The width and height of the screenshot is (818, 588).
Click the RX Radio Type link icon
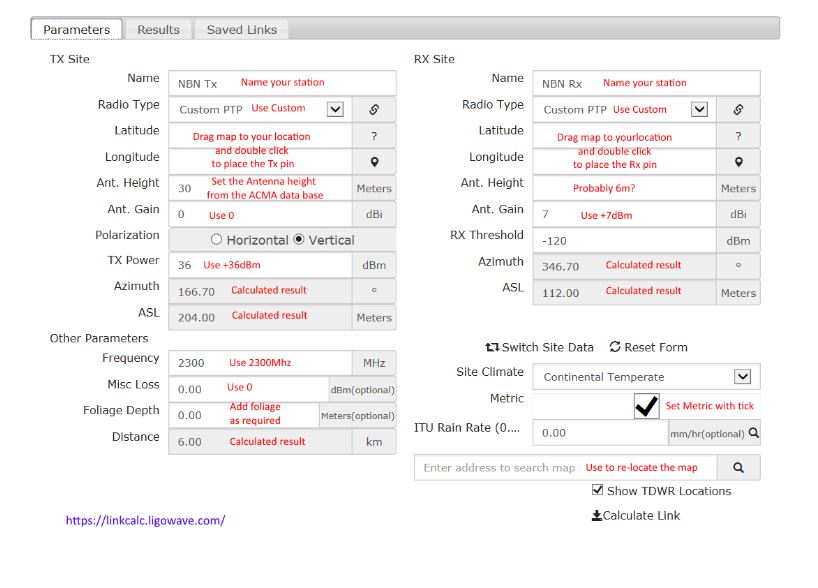[x=738, y=109]
